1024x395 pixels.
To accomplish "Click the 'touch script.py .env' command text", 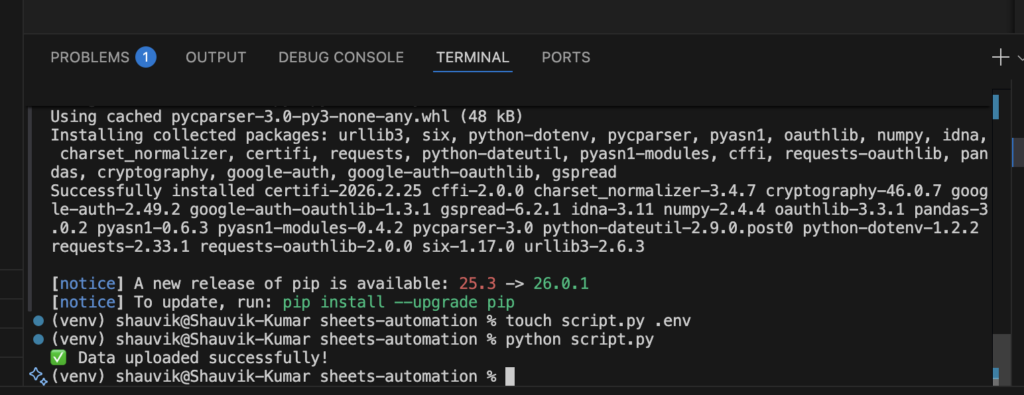I will (598, 321).
